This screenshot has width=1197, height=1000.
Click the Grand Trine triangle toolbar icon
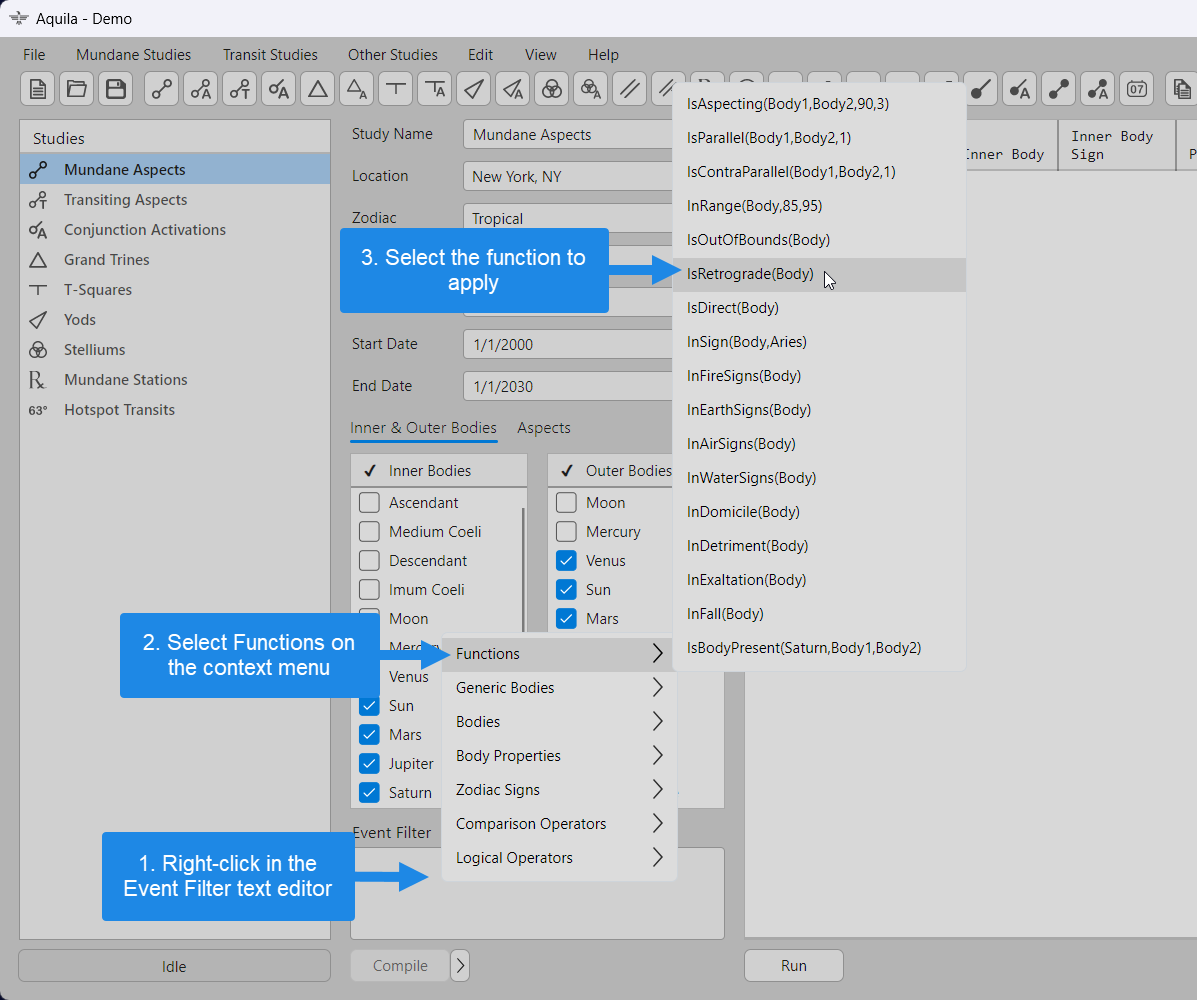coord(318,89)
